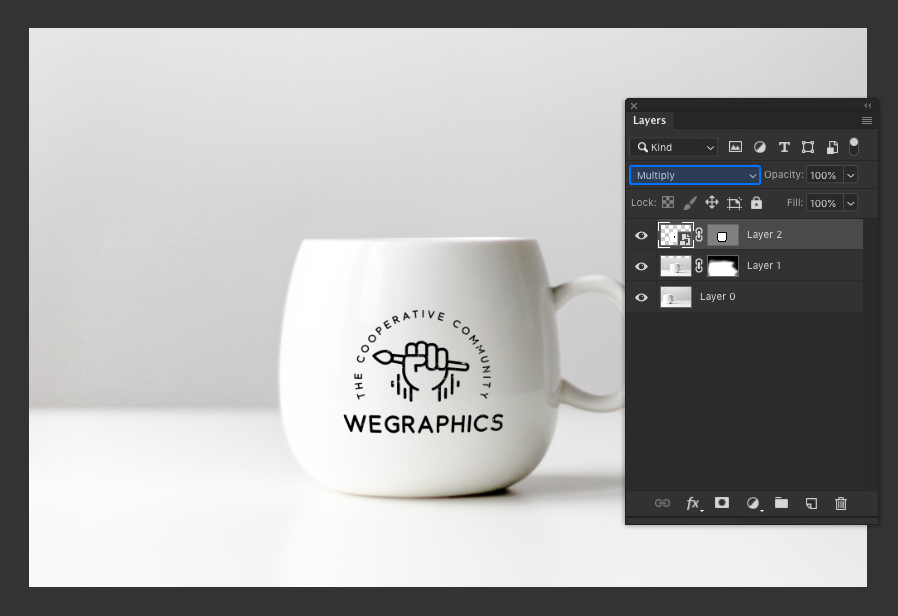The image size is (898, 616).
Task: Toggle Layer 1 mask link chain
Action: [699, 266]
